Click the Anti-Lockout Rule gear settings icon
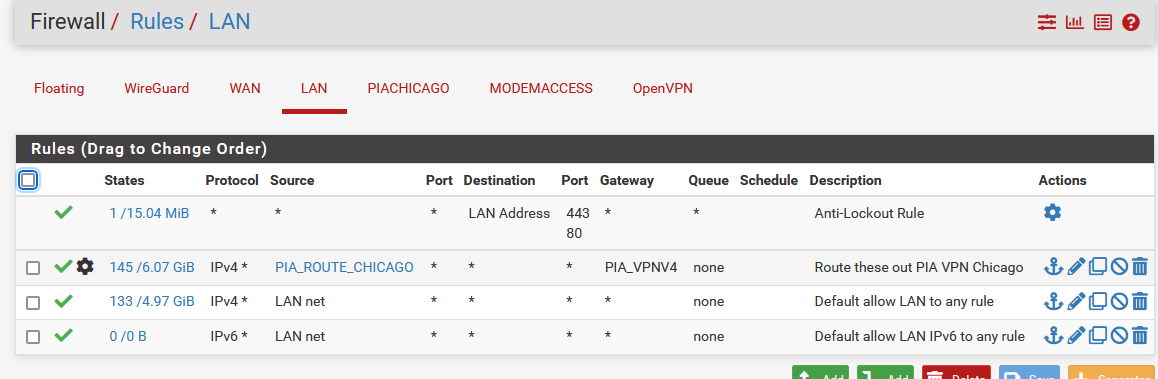Screen dimensions: 1158x379 click(x=1052, y=213)
